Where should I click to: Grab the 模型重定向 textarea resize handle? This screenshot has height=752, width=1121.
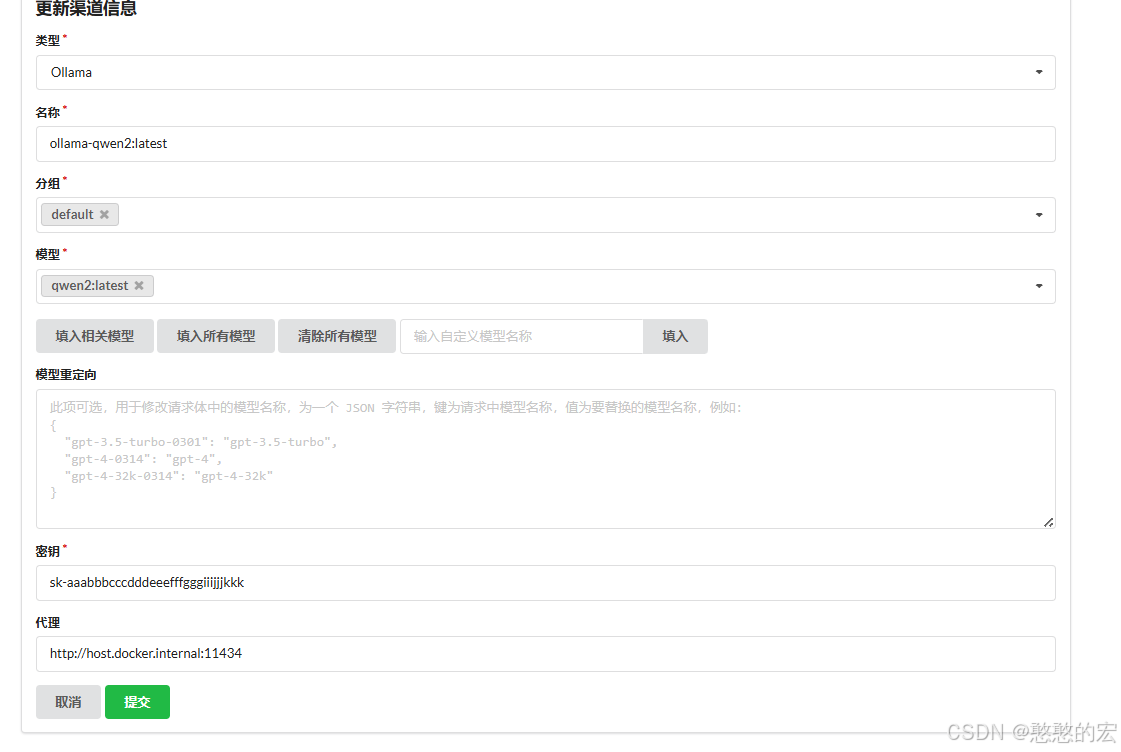[1048, 523]
